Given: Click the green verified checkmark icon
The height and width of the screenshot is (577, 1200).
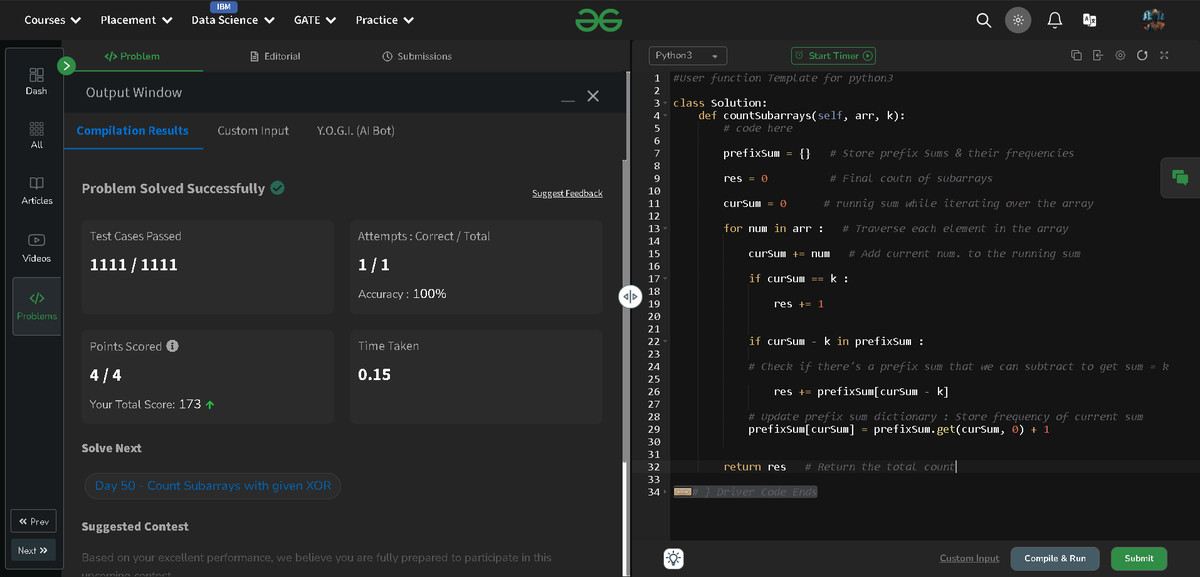Looking at the screenshot, I should coord(277,187).
